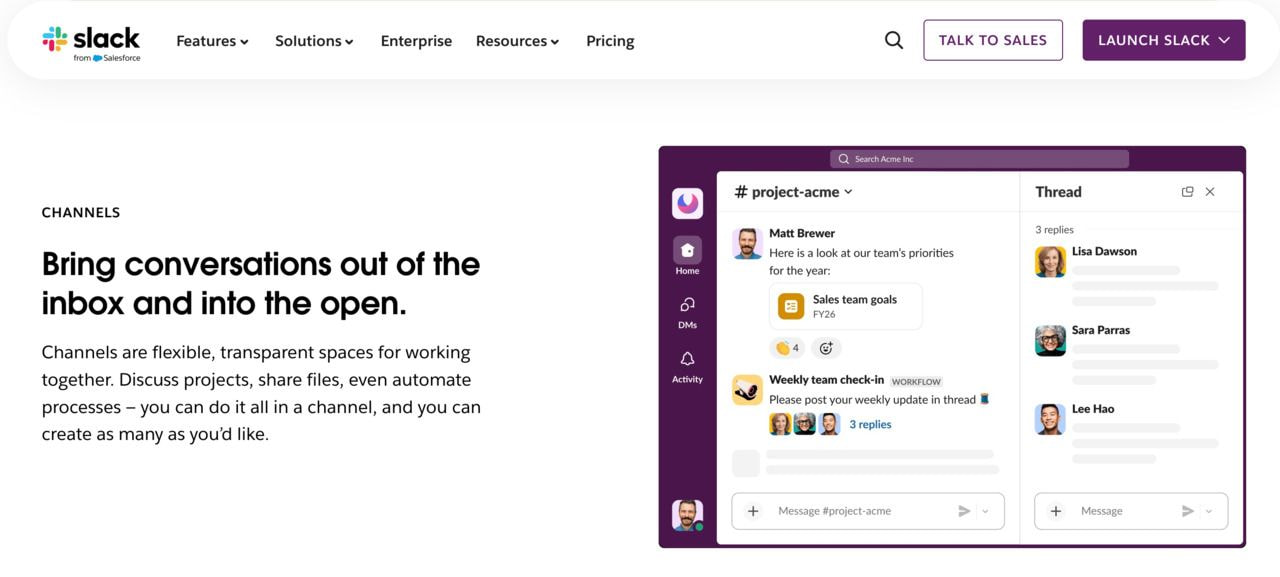The width and height of the screenshot is (1280, 577).
Task: Click the Acme workspace icon in sidebar
Action: pyautogui.click(x=687, y=203)
